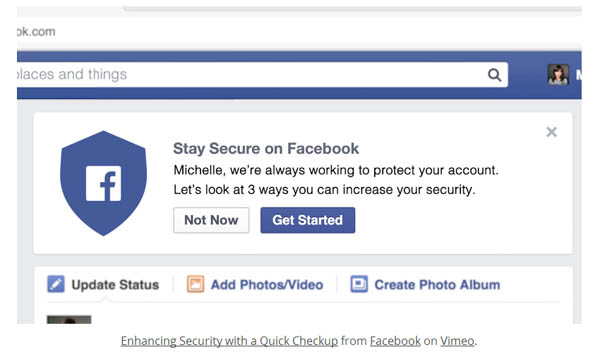Image resolution: width=600 pixels, height=364 pixels.
Task: Follow the Facebook link in the caption
Action: click(x=395, y=341)
